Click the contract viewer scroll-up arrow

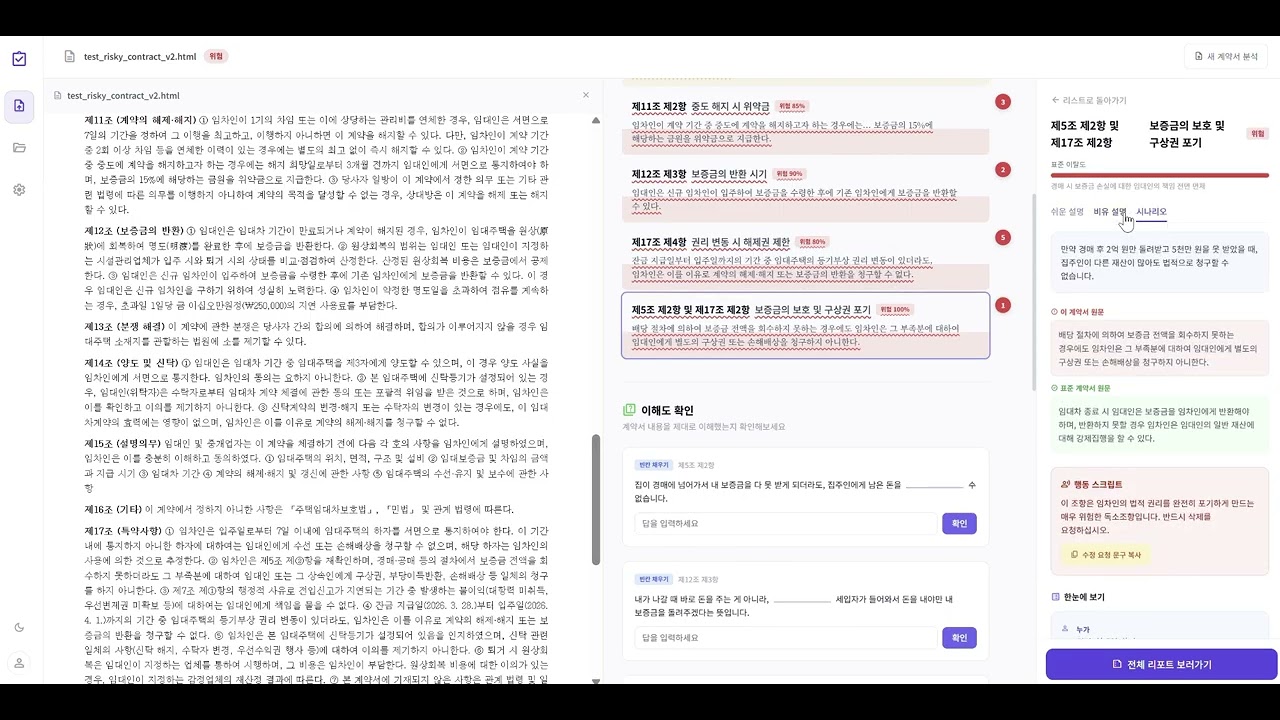click(x=596, y=120)
